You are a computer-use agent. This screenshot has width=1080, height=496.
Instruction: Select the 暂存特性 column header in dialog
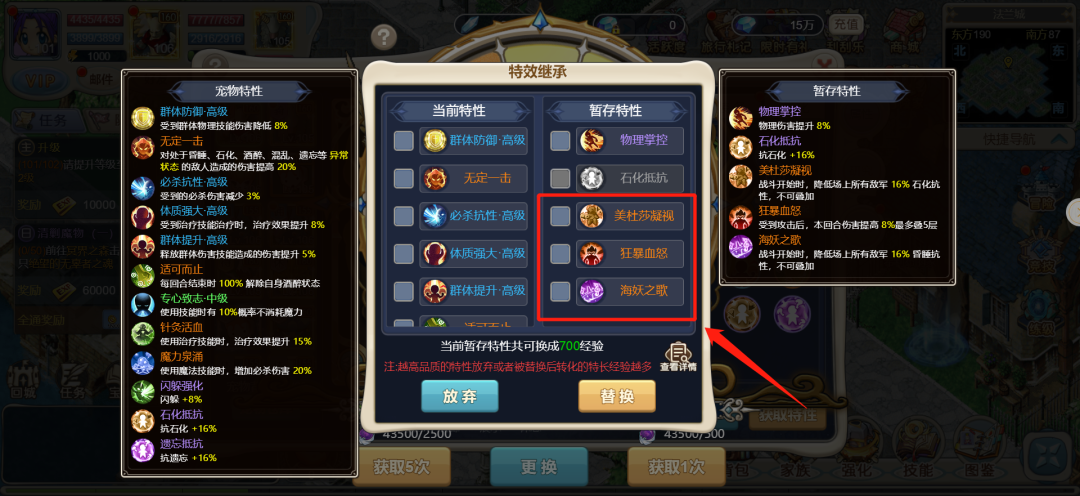(x=615, y=110)
